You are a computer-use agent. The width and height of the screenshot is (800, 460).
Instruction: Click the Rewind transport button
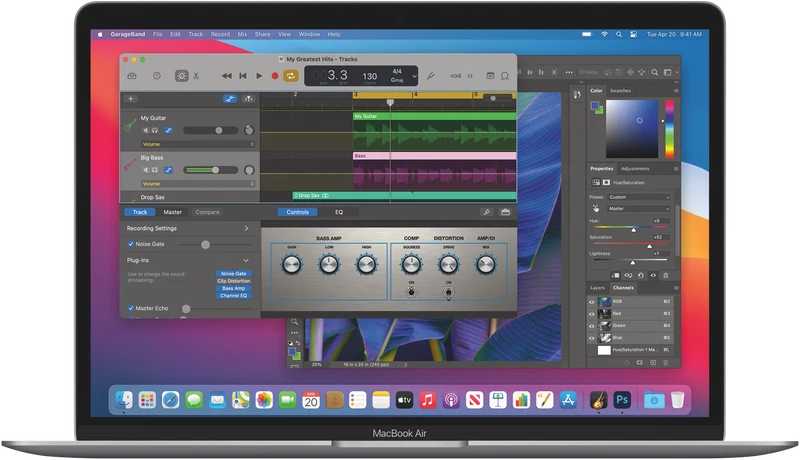[x=227, y=76]
